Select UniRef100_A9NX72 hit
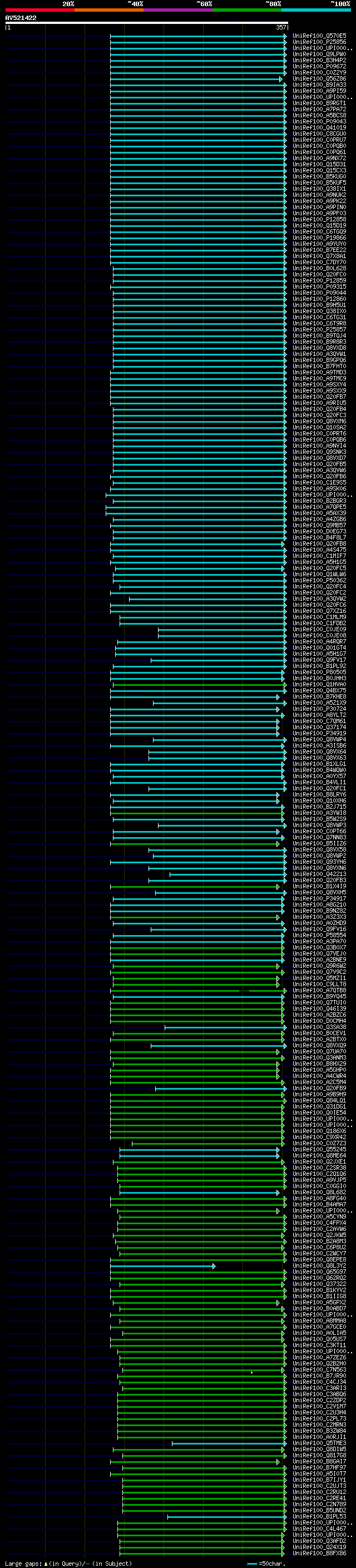 pyautogui.click(x=319, y=159)
